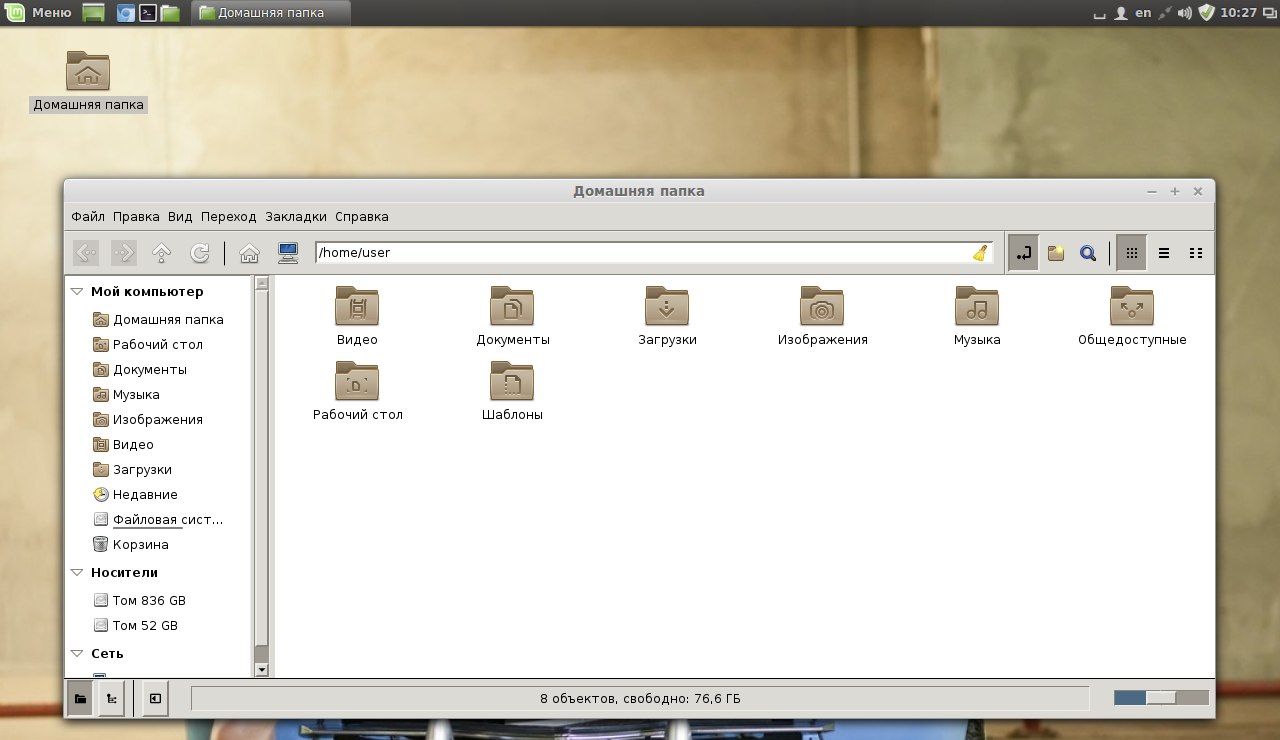The width and height of the screenshot is (1280, 740).
Task: Open the Изображения folder
Action: click(x=823, y=316)
